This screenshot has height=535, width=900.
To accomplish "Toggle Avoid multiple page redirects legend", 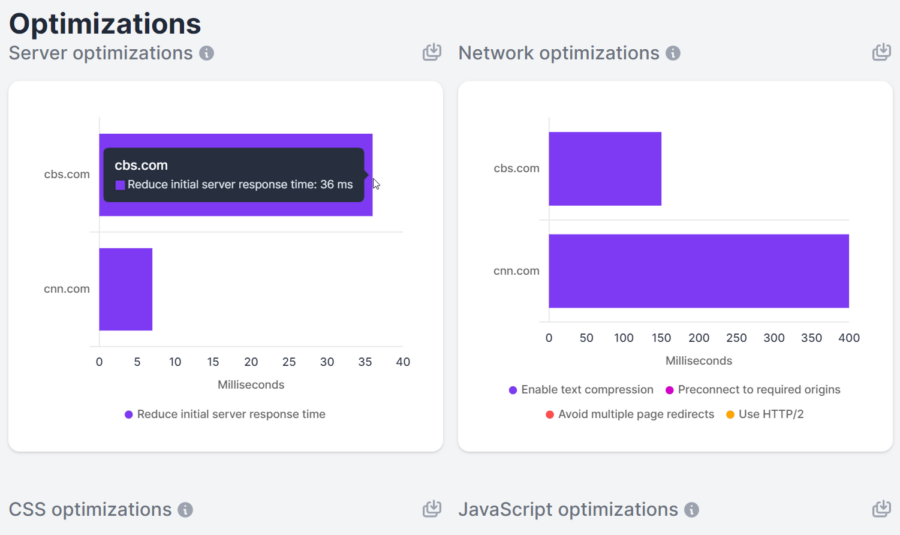I will [630, 414].
